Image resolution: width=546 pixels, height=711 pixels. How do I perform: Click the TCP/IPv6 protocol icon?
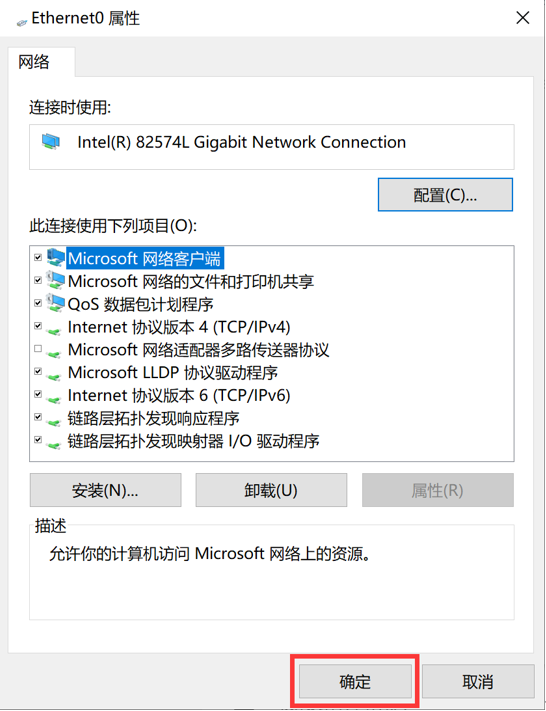(x=54, y=398)
